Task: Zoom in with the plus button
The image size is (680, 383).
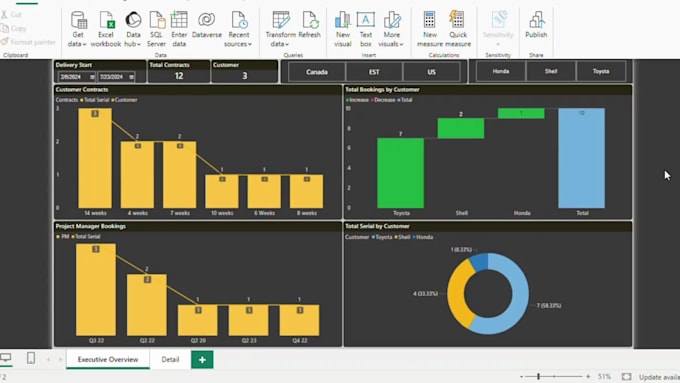Action: [x=588, y=376]
